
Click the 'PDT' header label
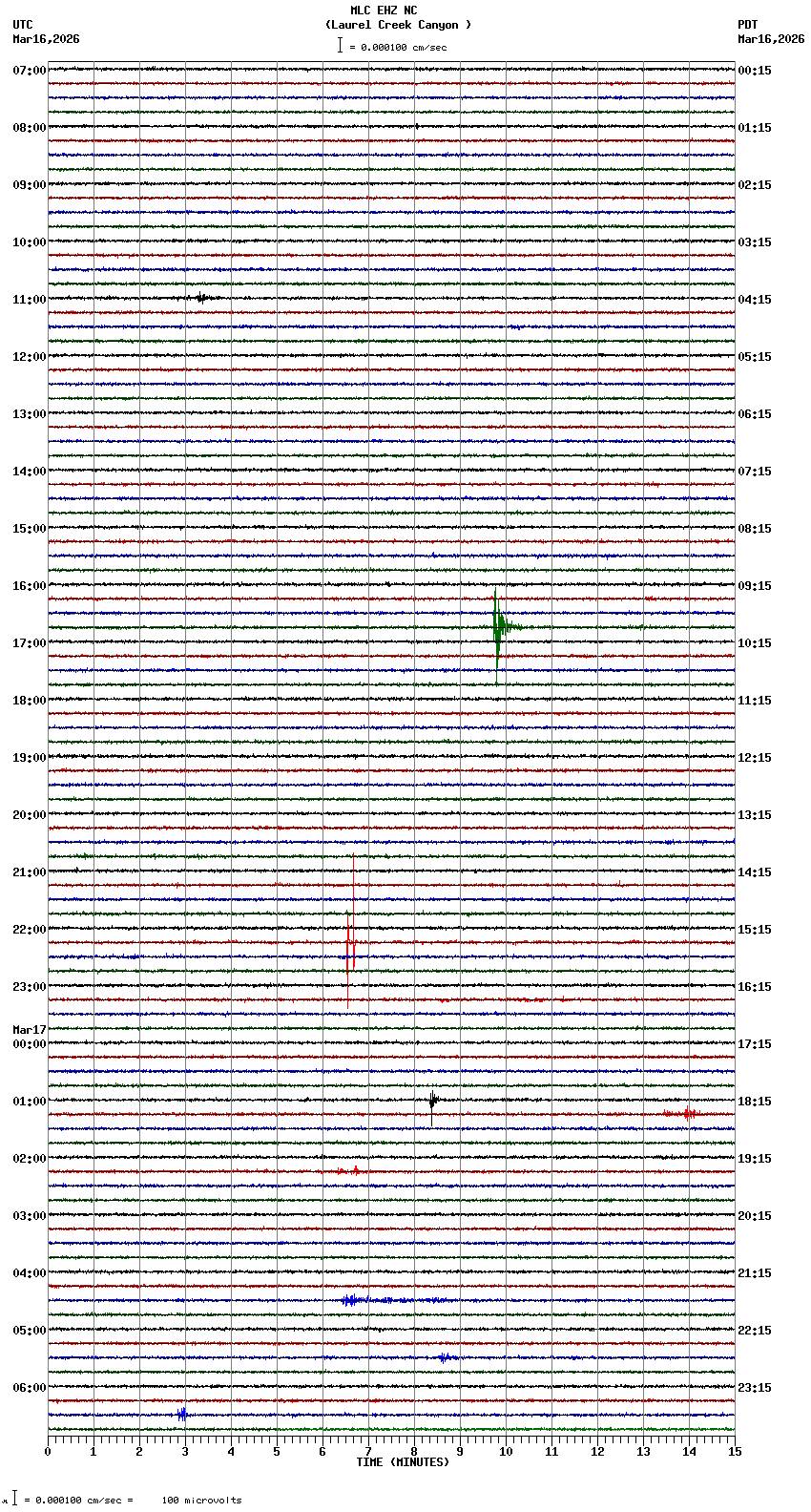click(x=748, y=25)
